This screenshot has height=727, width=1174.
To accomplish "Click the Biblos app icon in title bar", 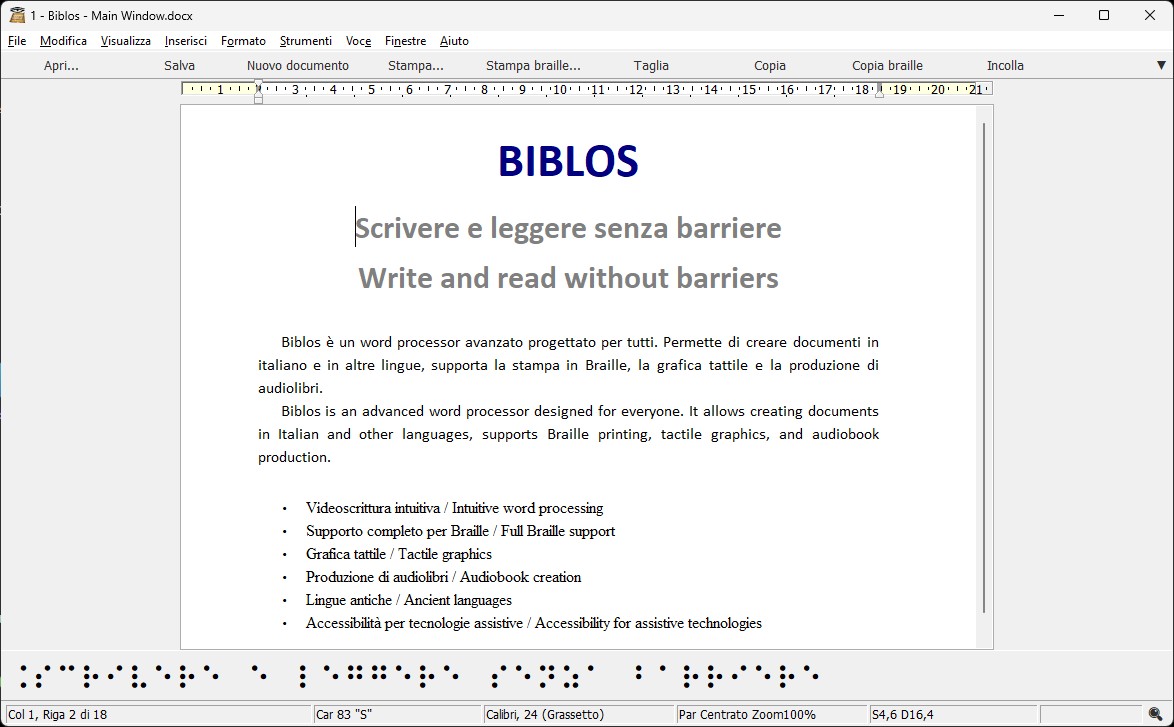I will coord(16,15).
